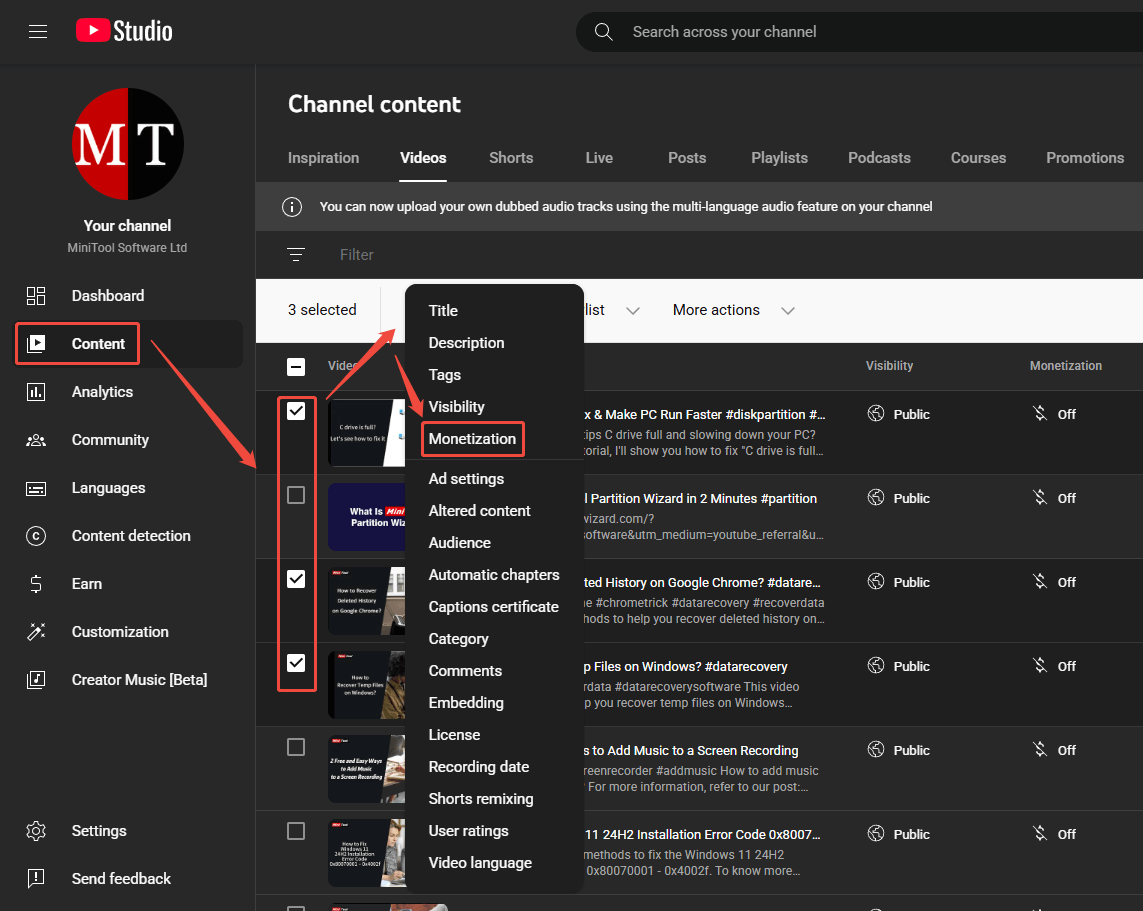Open the playlist dropdown chevron
1143x911 pixels.
coord(632,310)
